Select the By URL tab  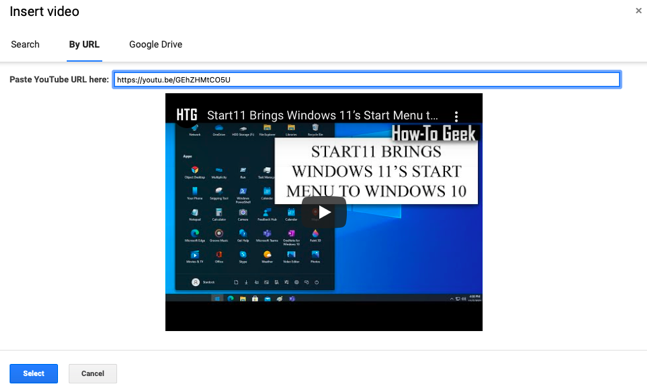(84, 45)
